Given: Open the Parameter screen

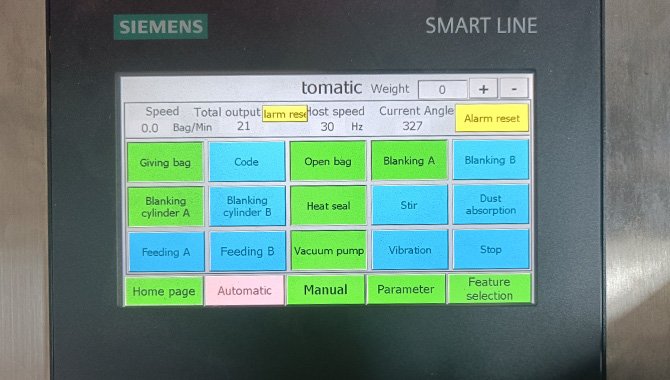Looking at the screenshot, I should (x=406, y=289).
